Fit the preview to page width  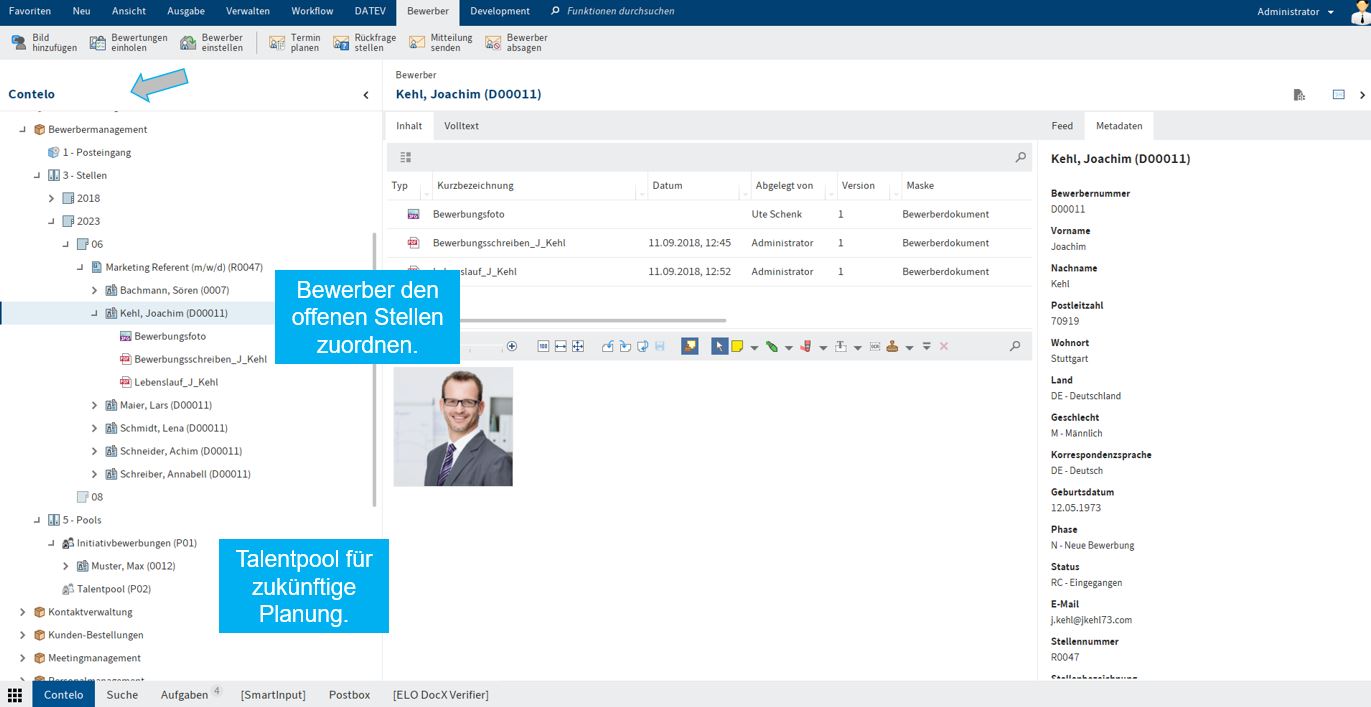561,346
